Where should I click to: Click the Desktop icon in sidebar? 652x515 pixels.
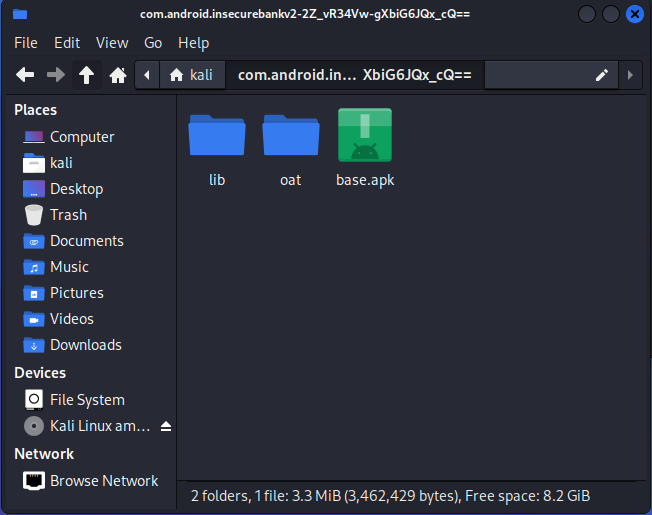pyautogui.click(x=34, y=189)
